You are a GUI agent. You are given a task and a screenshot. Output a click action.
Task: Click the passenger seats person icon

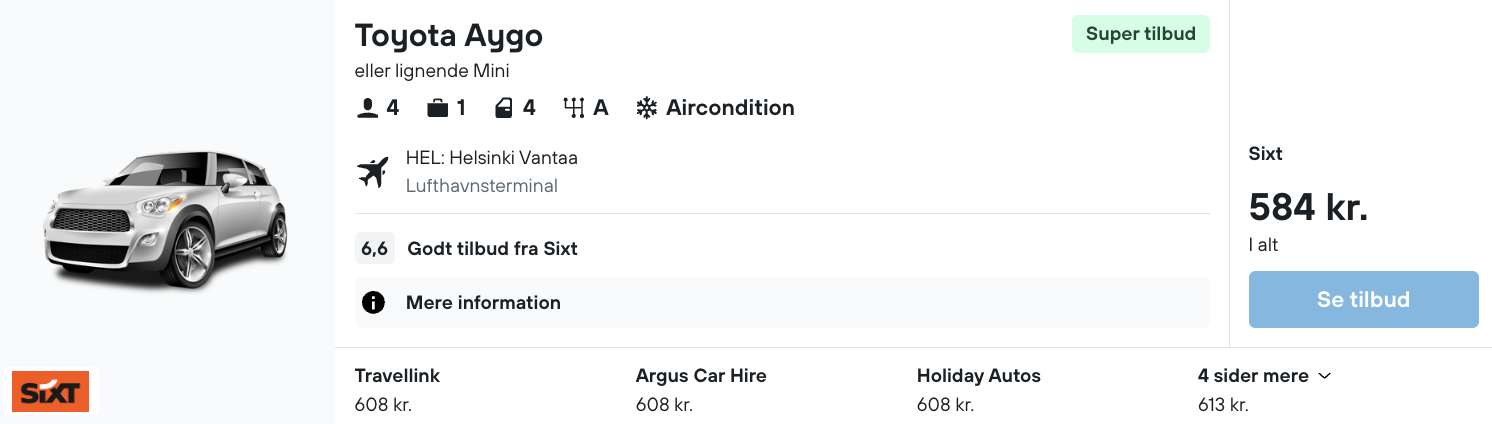click(367, 108)
